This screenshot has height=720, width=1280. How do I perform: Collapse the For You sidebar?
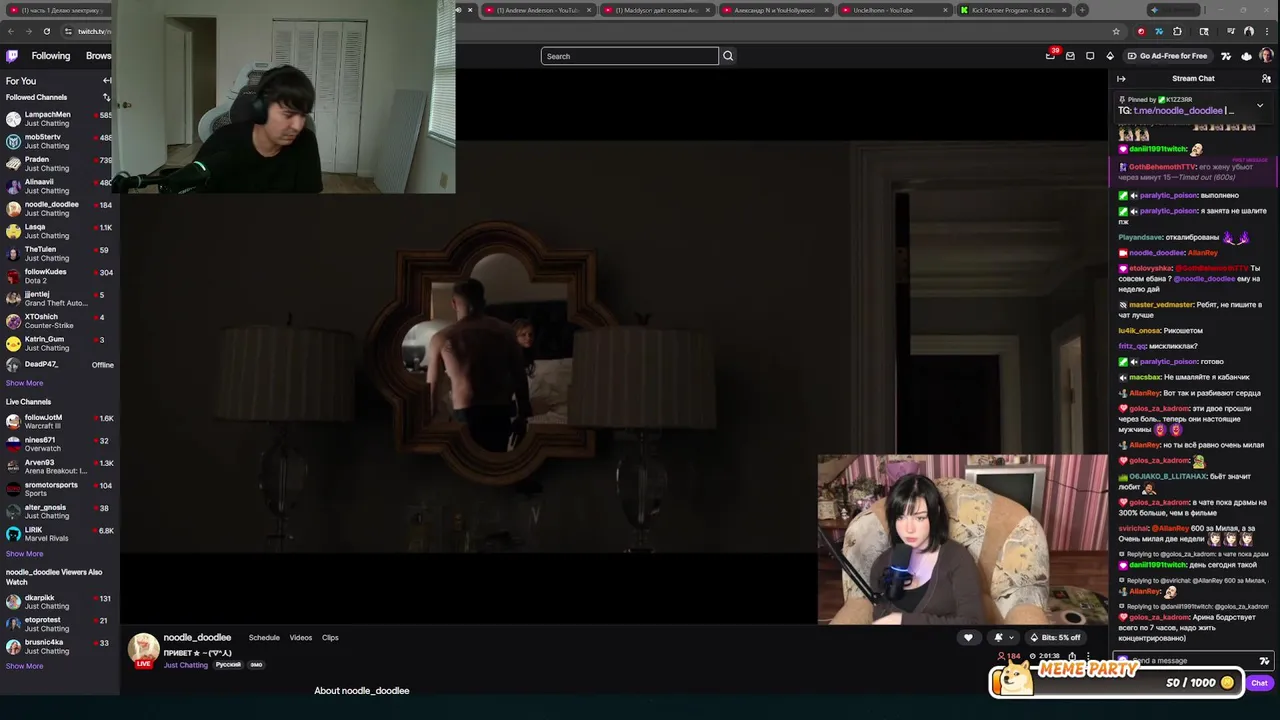(107, 80)
